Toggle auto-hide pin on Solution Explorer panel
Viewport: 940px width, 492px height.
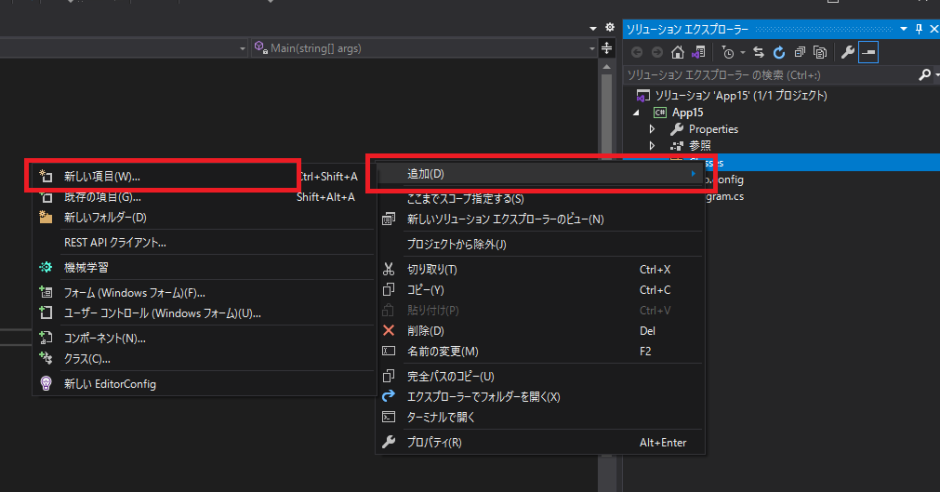point(919,30)
